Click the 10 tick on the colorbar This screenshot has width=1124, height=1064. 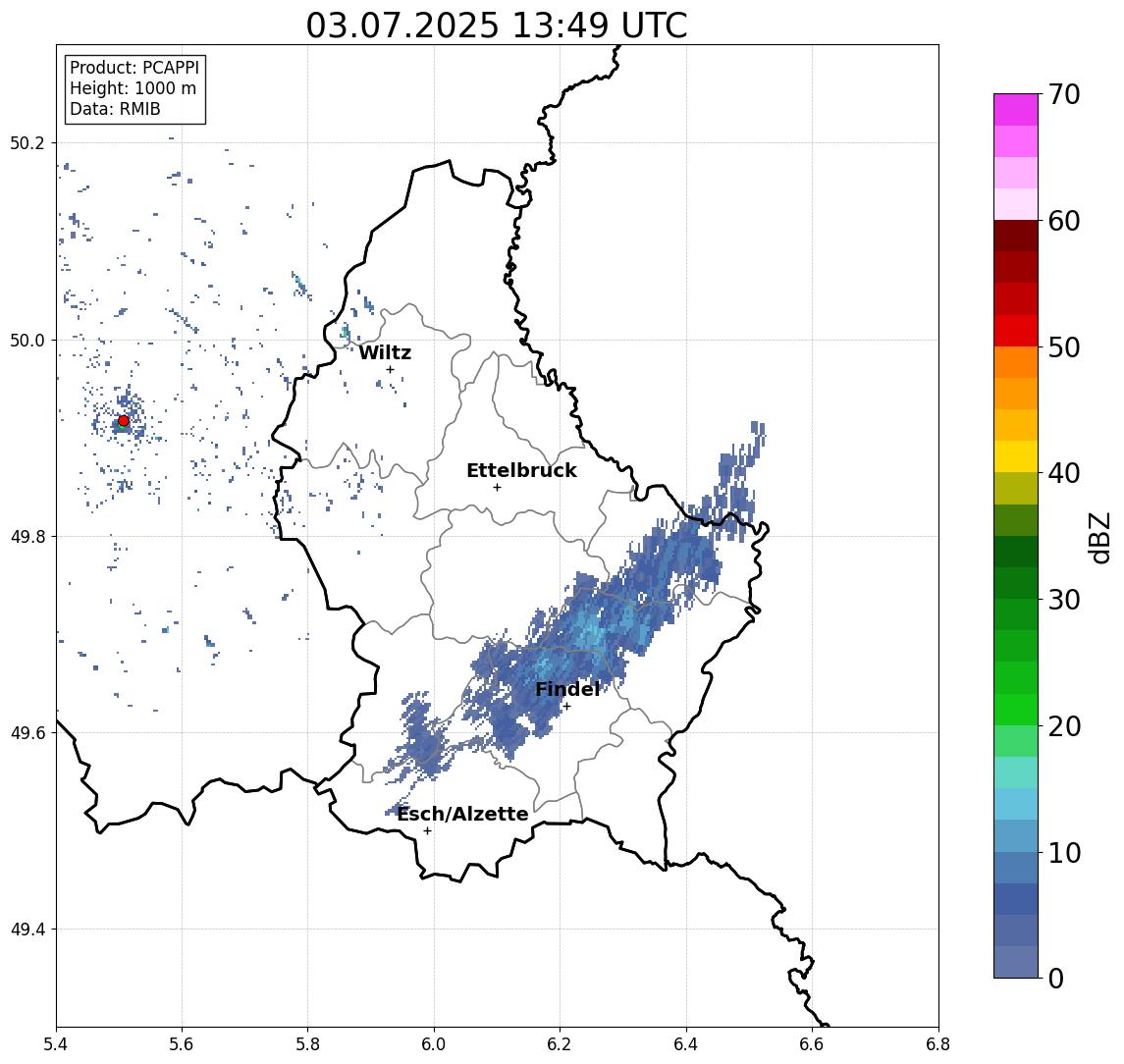(1064, 853)
